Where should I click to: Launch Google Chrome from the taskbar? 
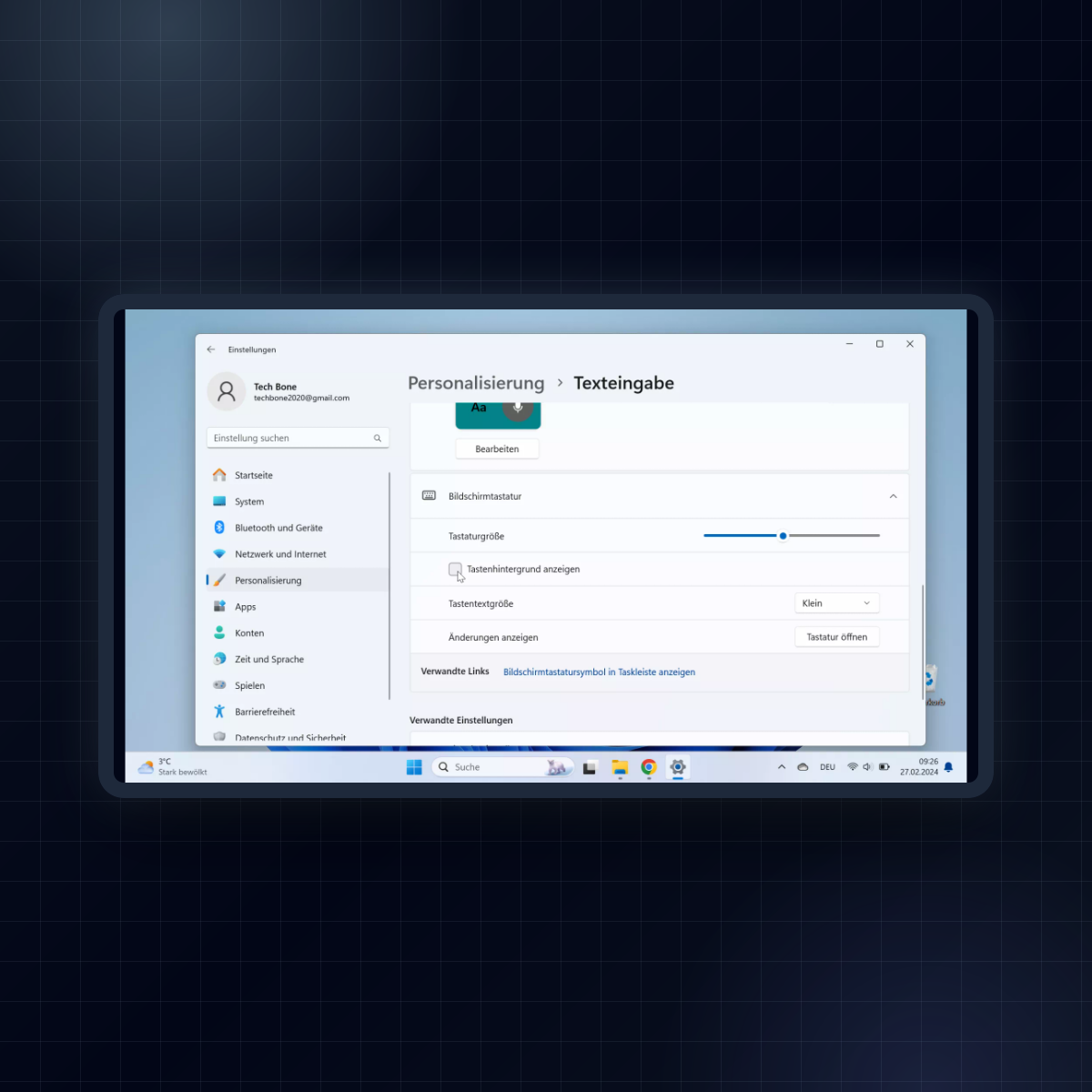(x=649, y=767)
